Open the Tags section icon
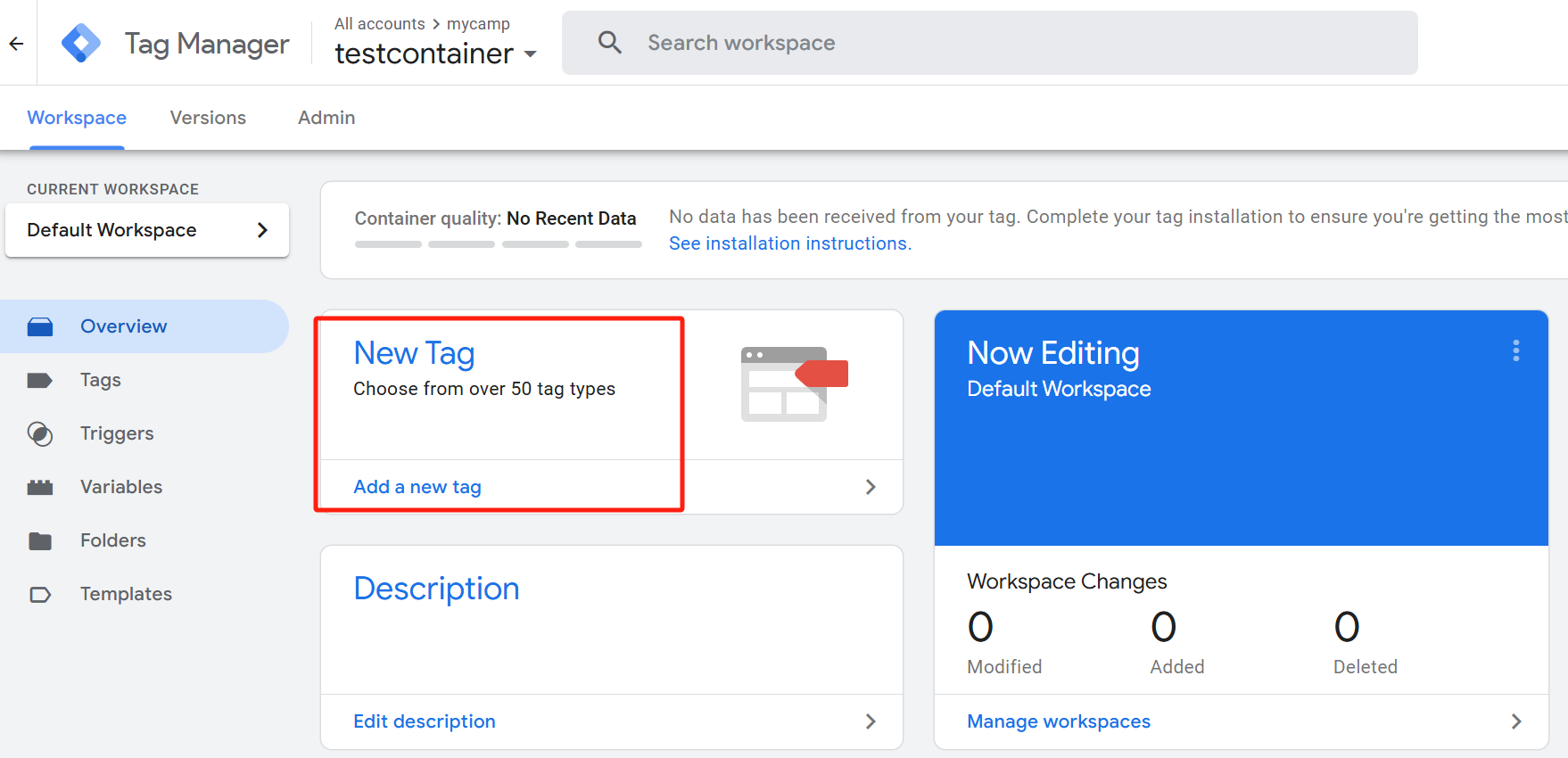Viewport: 1568px width, 758px height. [x=40, y=381]
